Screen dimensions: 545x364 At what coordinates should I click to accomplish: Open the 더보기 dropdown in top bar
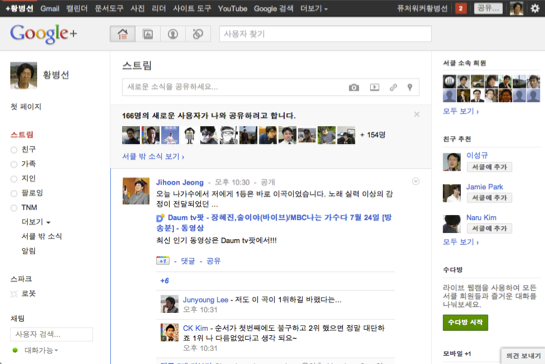(x=314, y=8)
